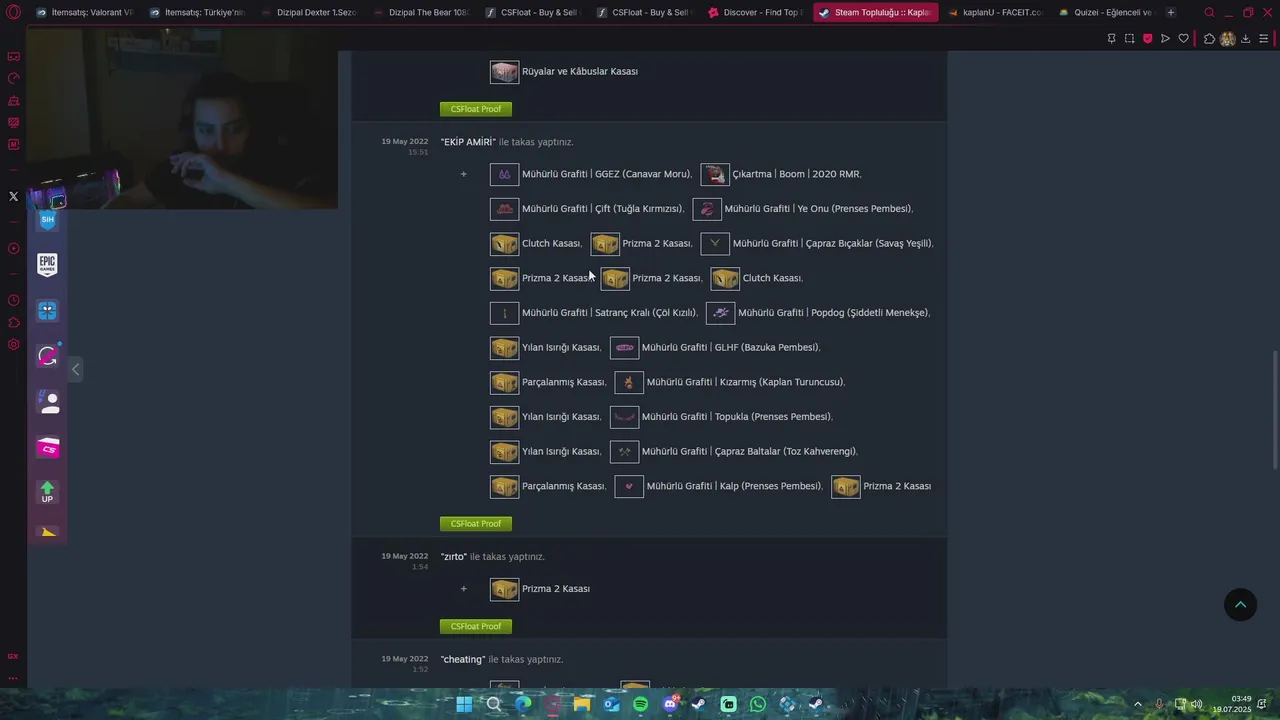The height and width of the screenshot is (720, 1280).
Task: Click CSFloat Proof for the EKİP AMİRİ trade
Action: pos(476,524)
